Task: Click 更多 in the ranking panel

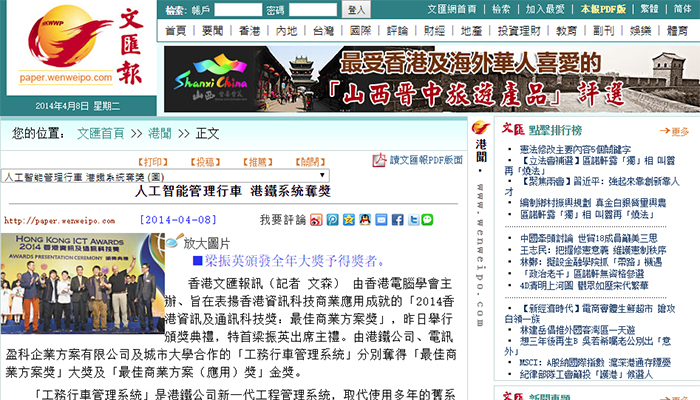Action: 679,131
